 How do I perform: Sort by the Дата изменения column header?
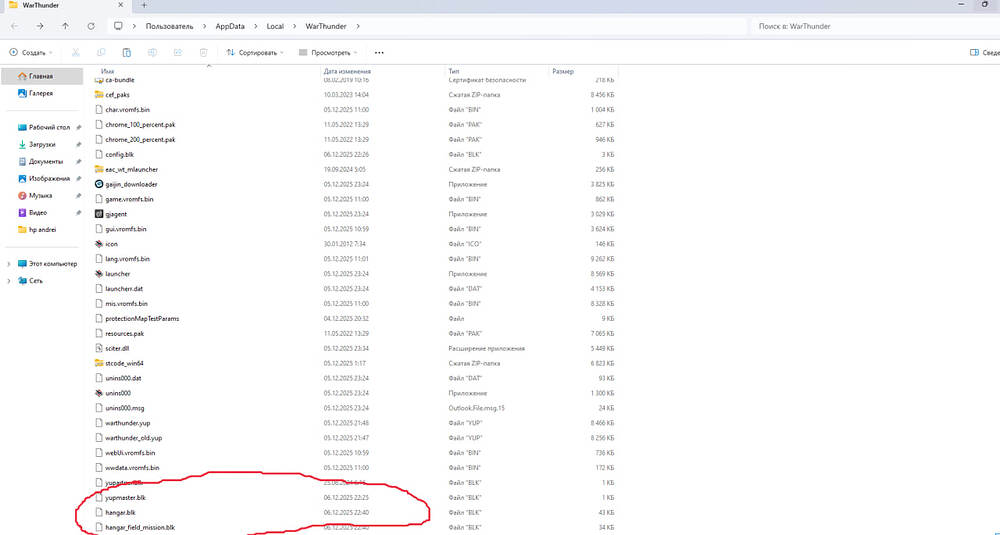pos(347,72)
